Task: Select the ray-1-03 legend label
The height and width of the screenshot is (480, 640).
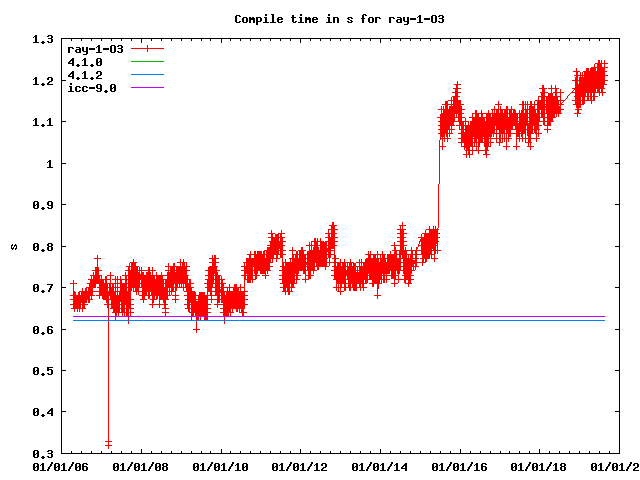Action: (x=94, y=48)
